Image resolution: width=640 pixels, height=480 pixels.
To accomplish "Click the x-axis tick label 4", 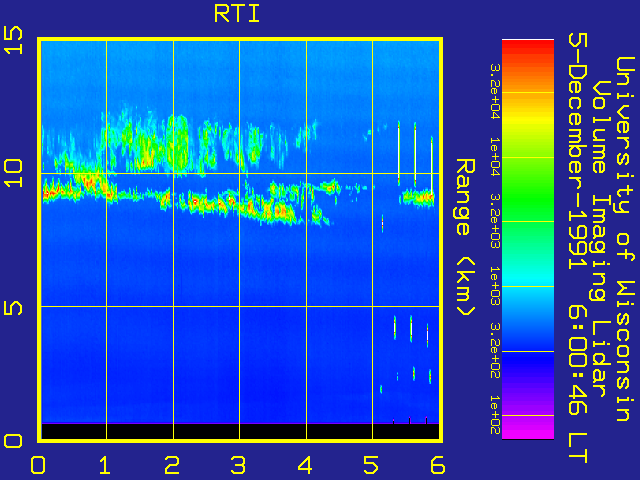I will (305, 465).
